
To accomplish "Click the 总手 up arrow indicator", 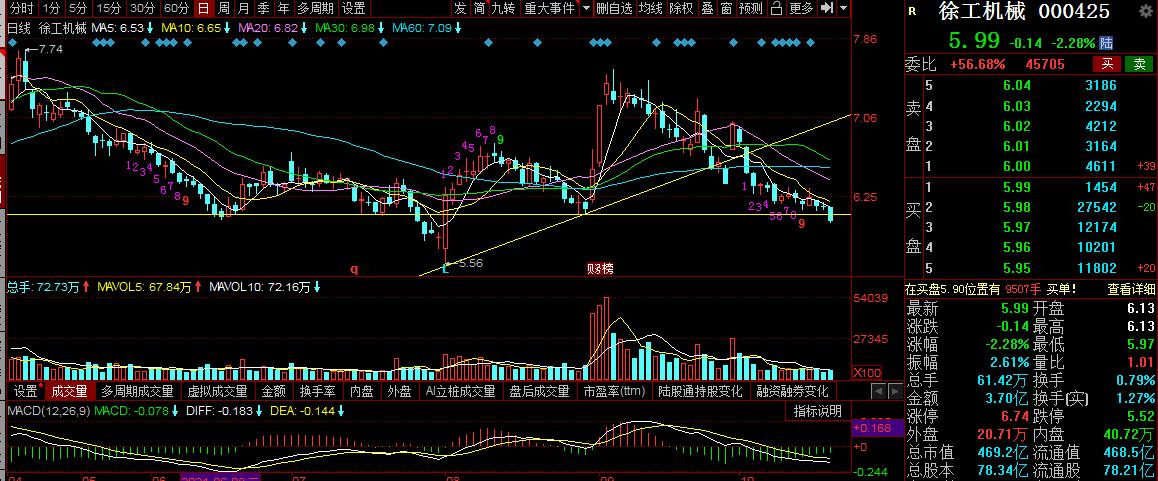I will (x=86, y=287).
